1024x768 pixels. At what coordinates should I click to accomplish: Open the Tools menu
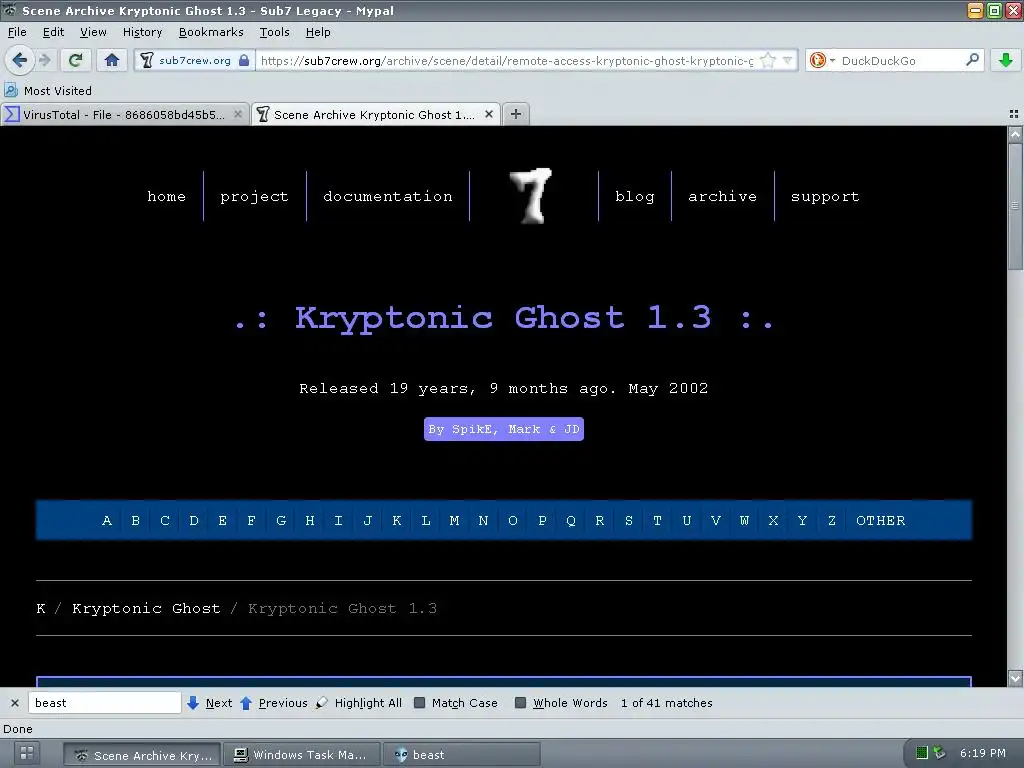[274, 32]
